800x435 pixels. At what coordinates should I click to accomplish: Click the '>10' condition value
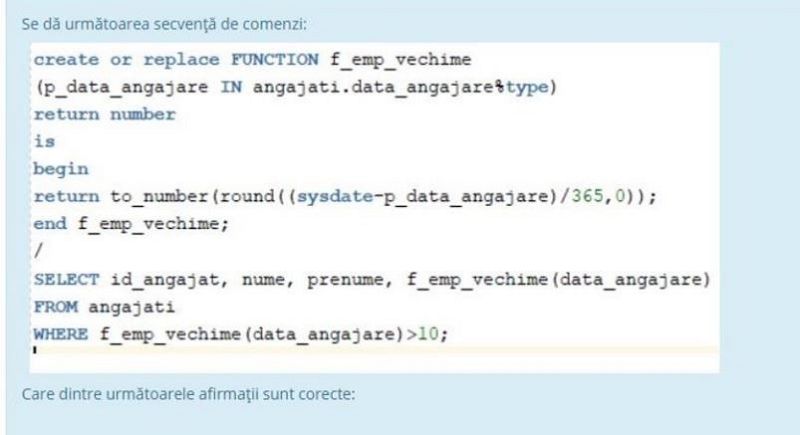pos(421,334)
